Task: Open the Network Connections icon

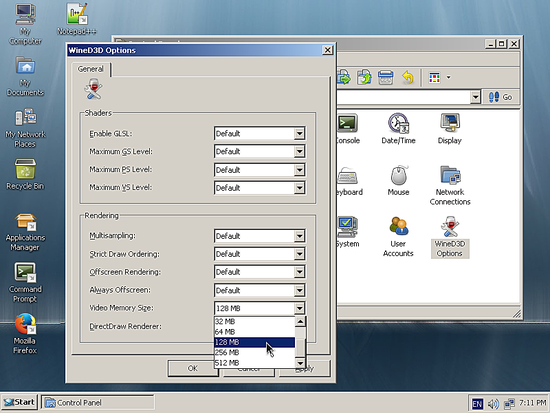Action: point(450,185)
